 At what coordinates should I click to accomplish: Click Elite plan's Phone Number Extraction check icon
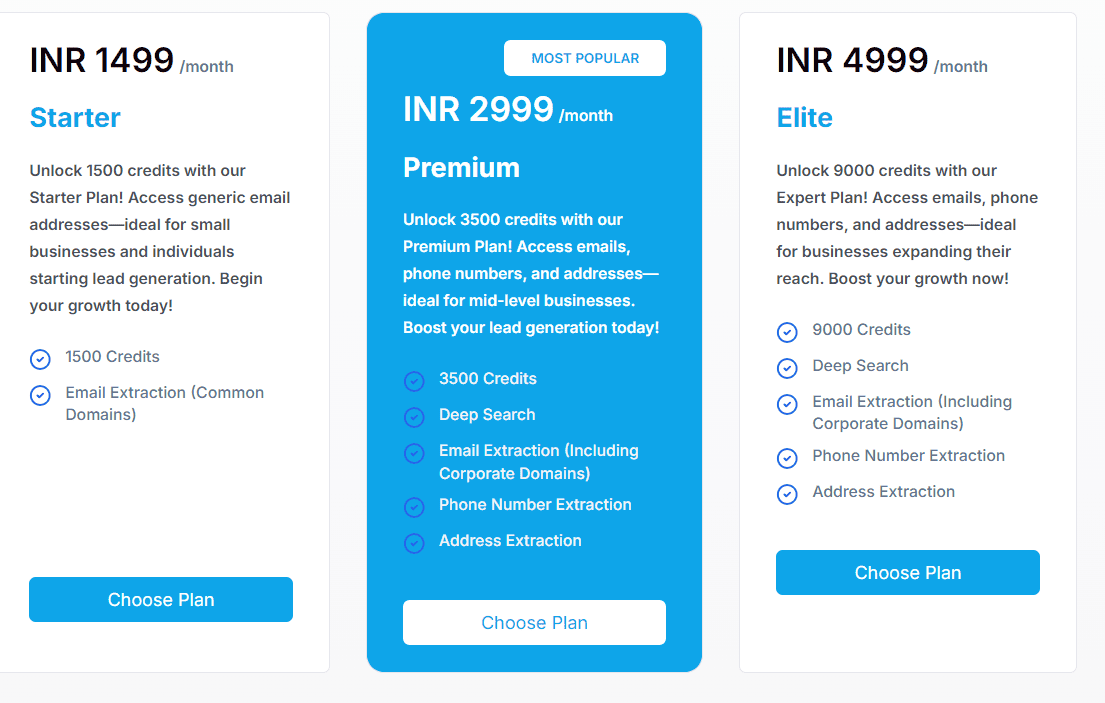click(787, 458)
